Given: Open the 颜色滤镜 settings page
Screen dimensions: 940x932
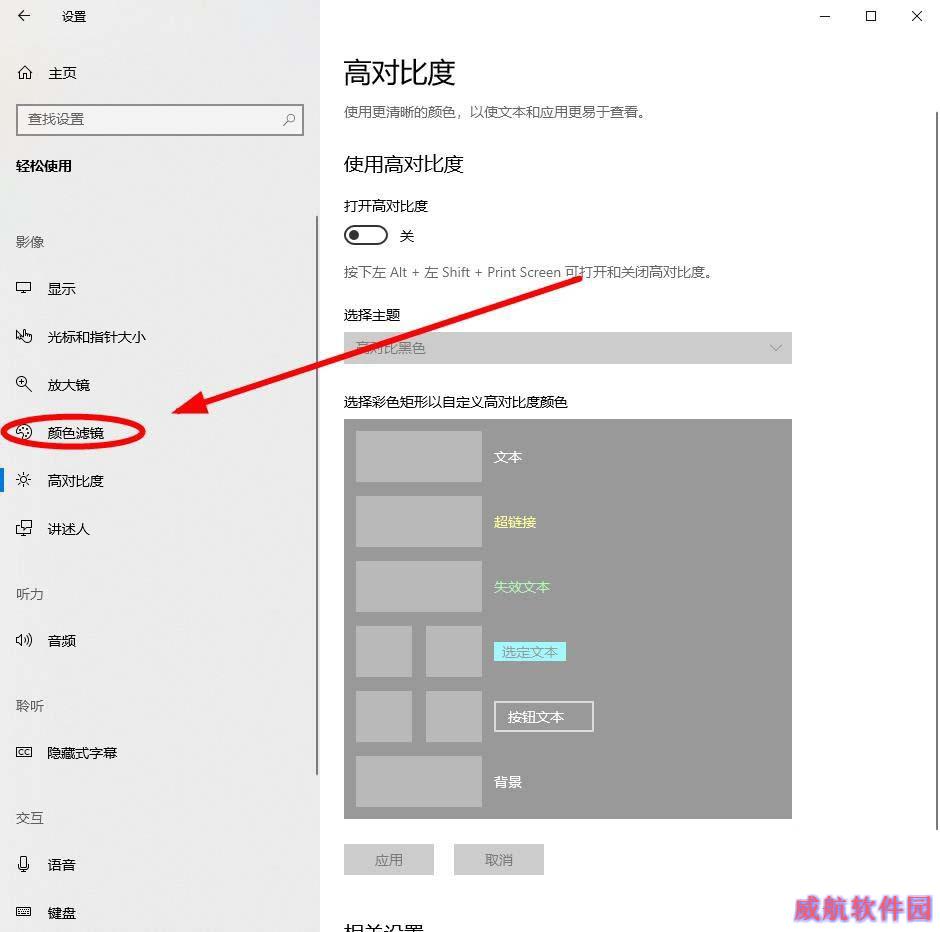Looking at the screenshot, I should pyautogui.click(x=76, y=433).
